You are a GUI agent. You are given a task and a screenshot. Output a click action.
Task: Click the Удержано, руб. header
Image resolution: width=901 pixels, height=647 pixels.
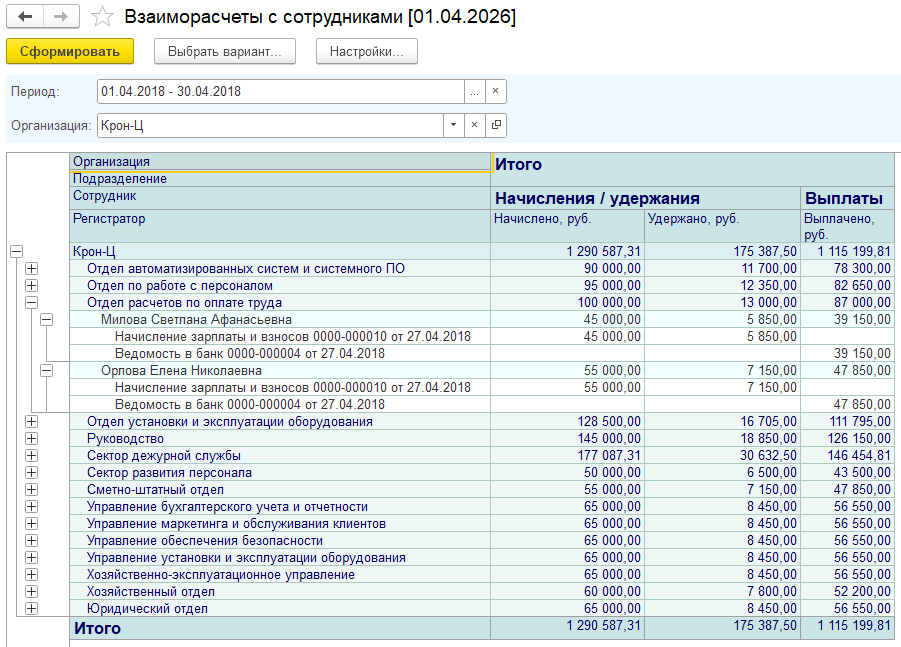pos(722,226)
